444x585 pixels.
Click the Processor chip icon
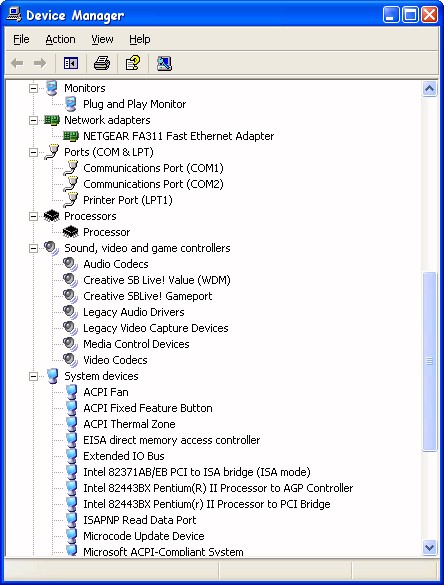pos(71,232)
